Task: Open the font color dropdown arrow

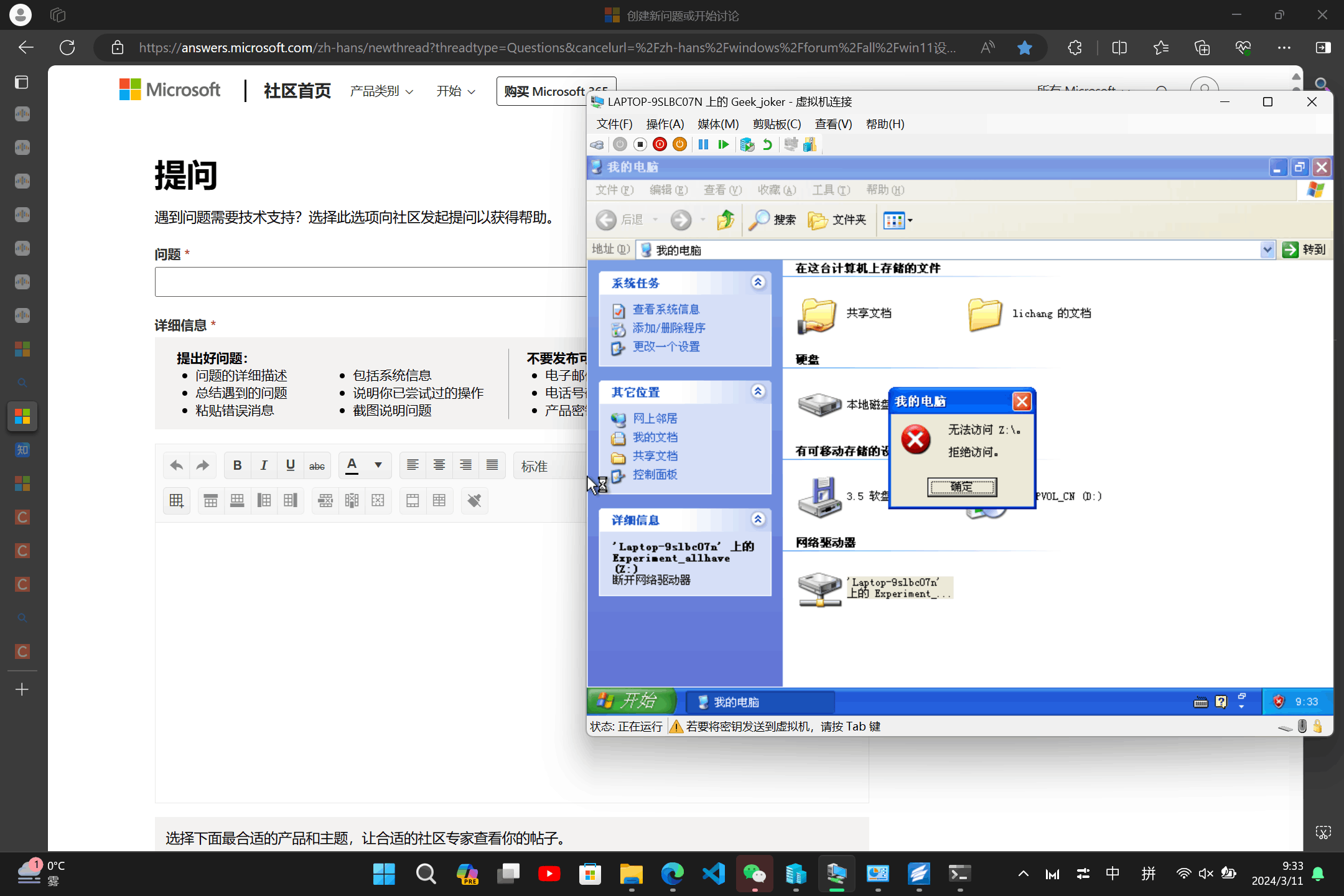Action: [378, 465]
